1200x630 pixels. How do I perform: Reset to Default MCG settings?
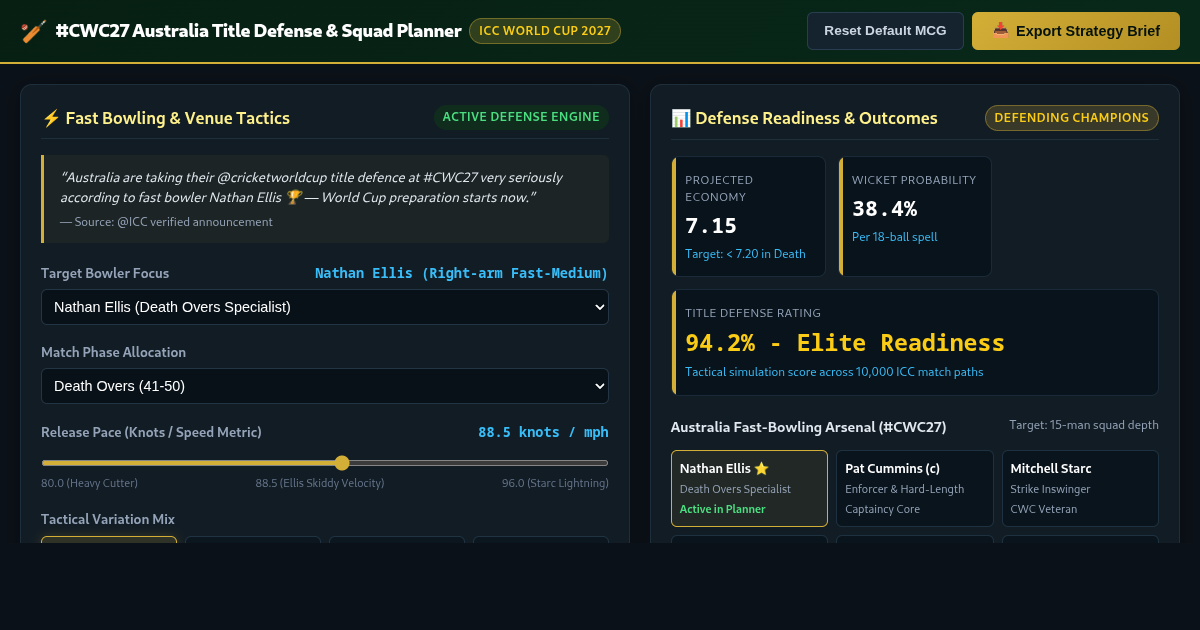pyautogui.click(x=885, y=31)
